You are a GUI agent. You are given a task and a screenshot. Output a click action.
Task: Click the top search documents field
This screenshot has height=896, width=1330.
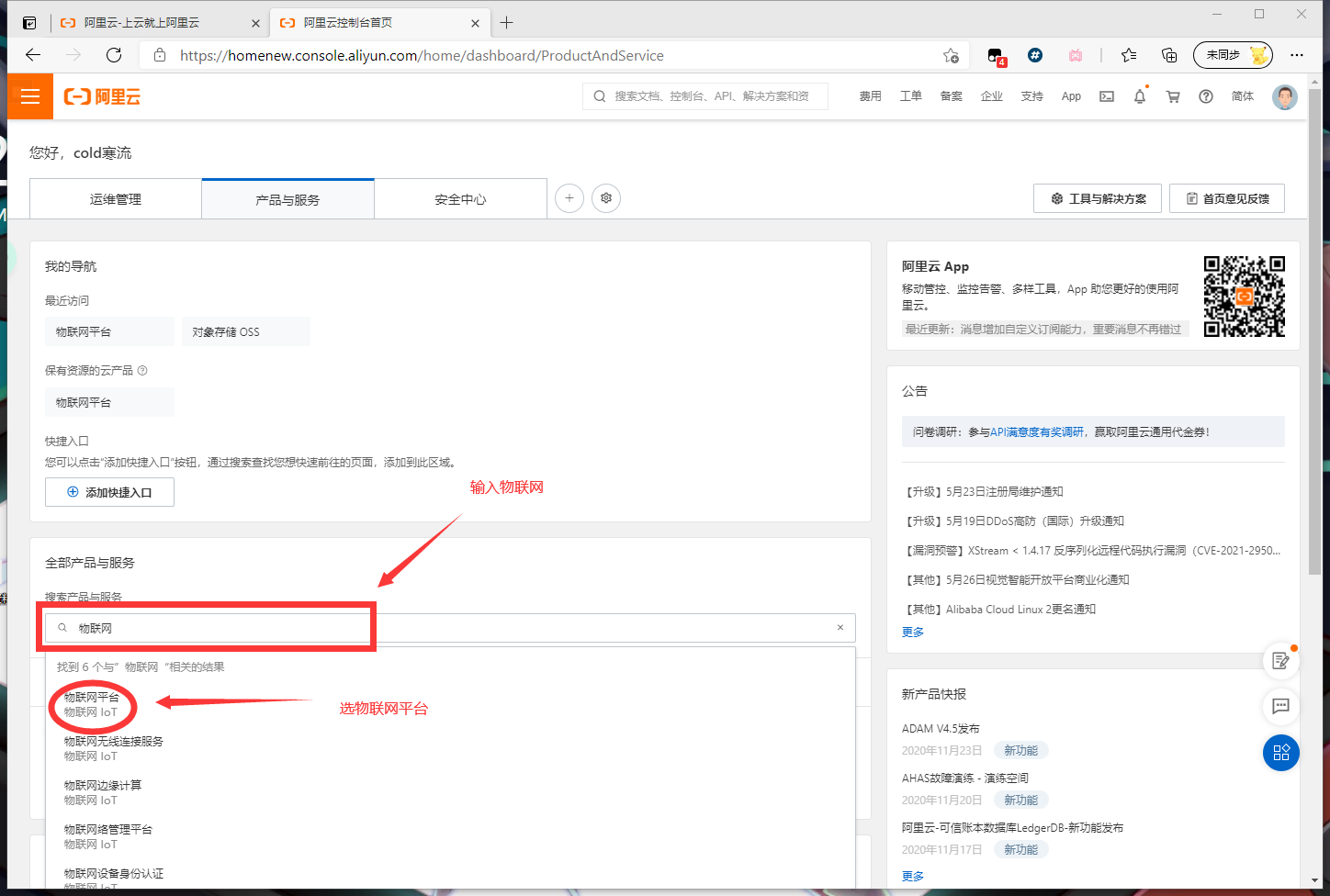coord(705,96)
